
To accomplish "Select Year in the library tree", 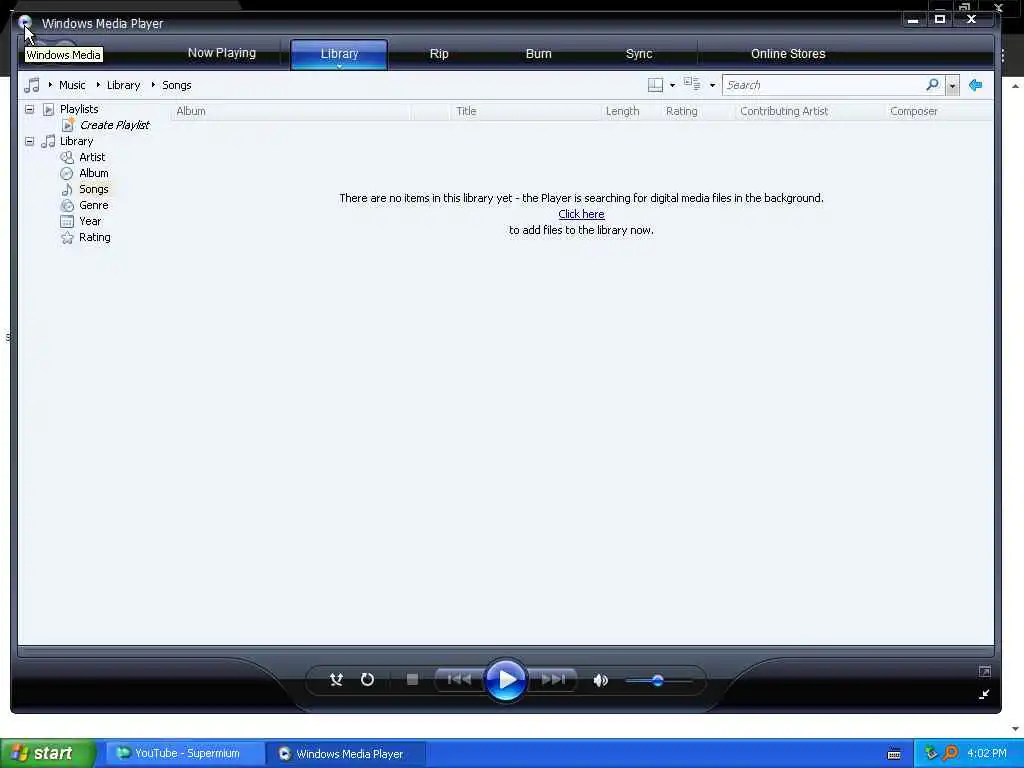I will pyautogui.click(x=90, y=221).
